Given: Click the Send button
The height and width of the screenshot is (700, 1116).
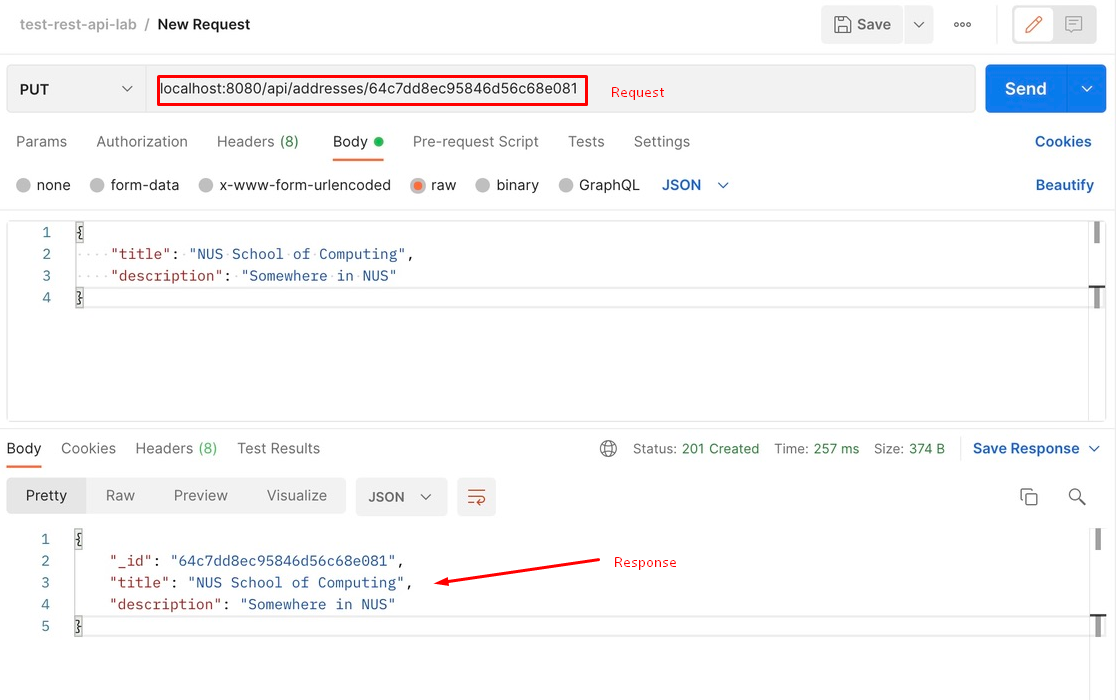Looking at the screenshot, I should (1025, 88).
